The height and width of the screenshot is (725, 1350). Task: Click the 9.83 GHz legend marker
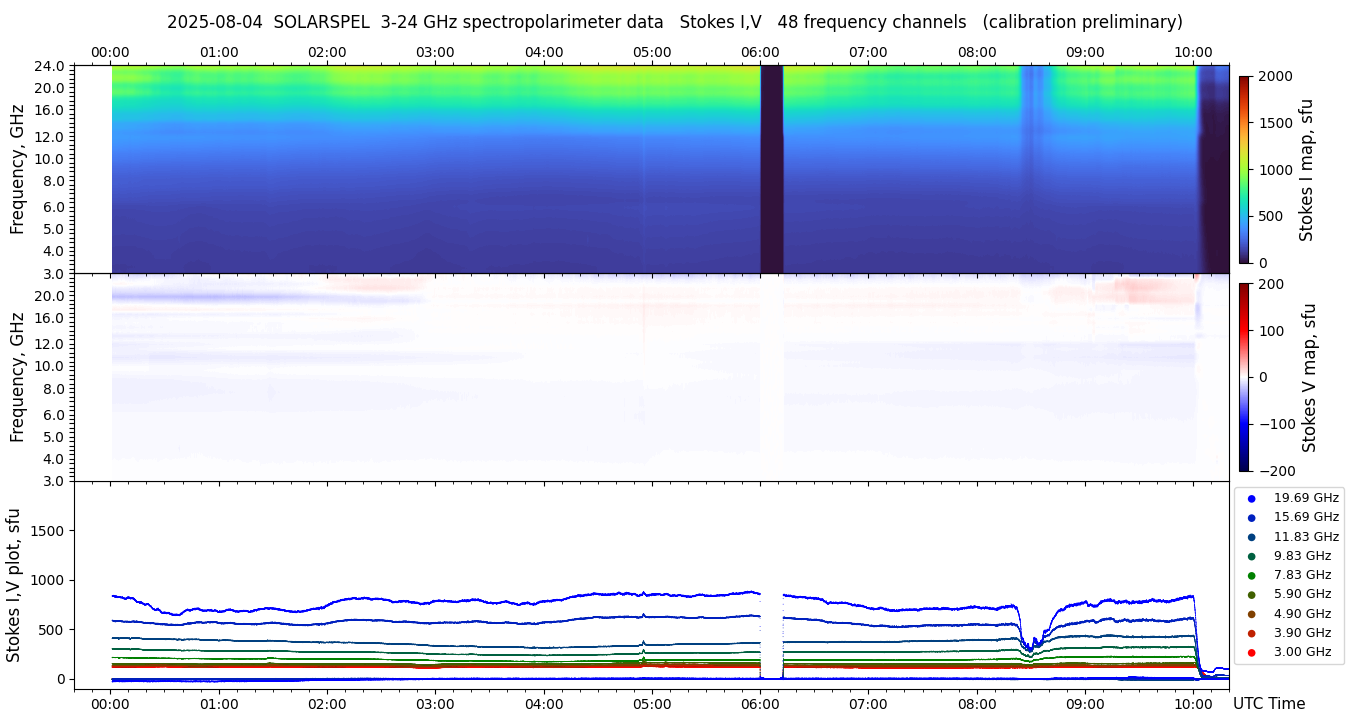tap(1251, 556)
